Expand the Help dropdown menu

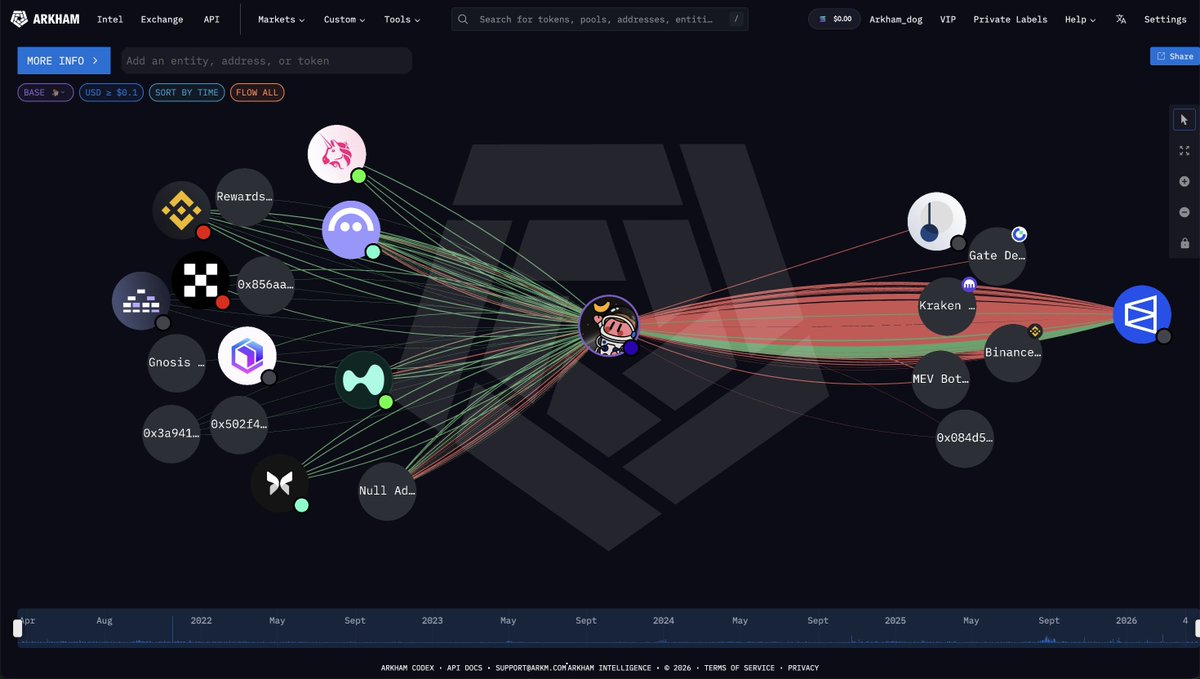[x=1080, y=19]
